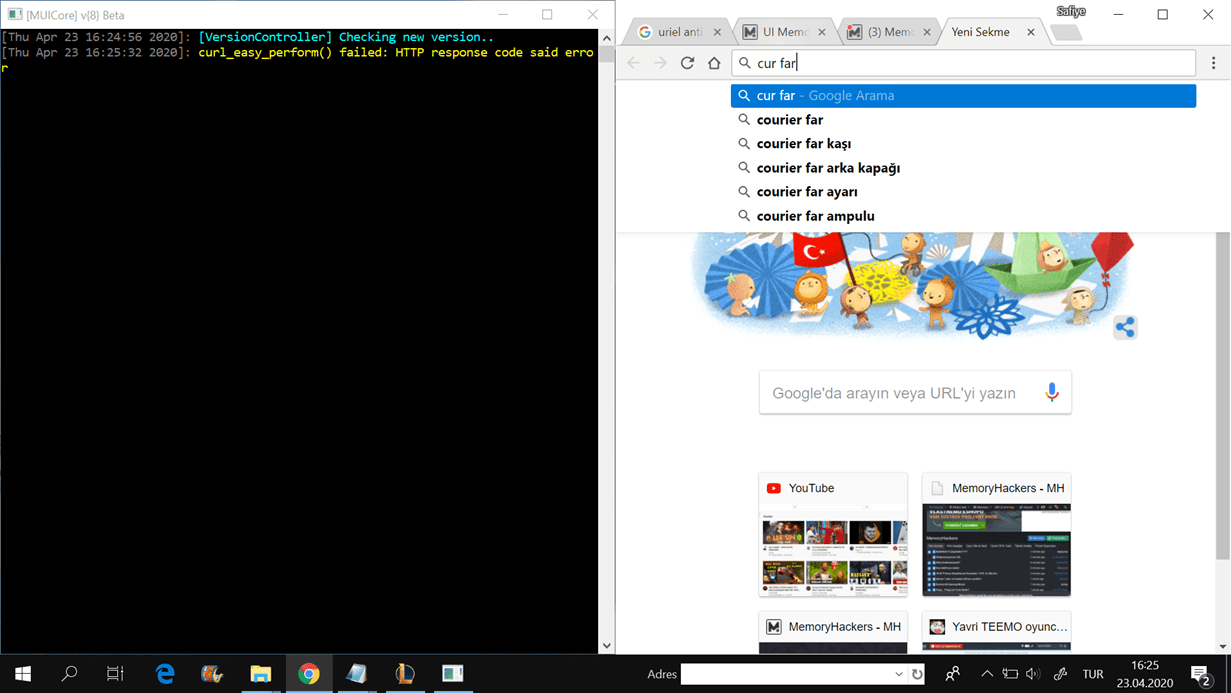Open the bottom-left 'MemoryHackers - MH' tile
This screenshot has height=693, width=1231.
[x=833, y=633]
